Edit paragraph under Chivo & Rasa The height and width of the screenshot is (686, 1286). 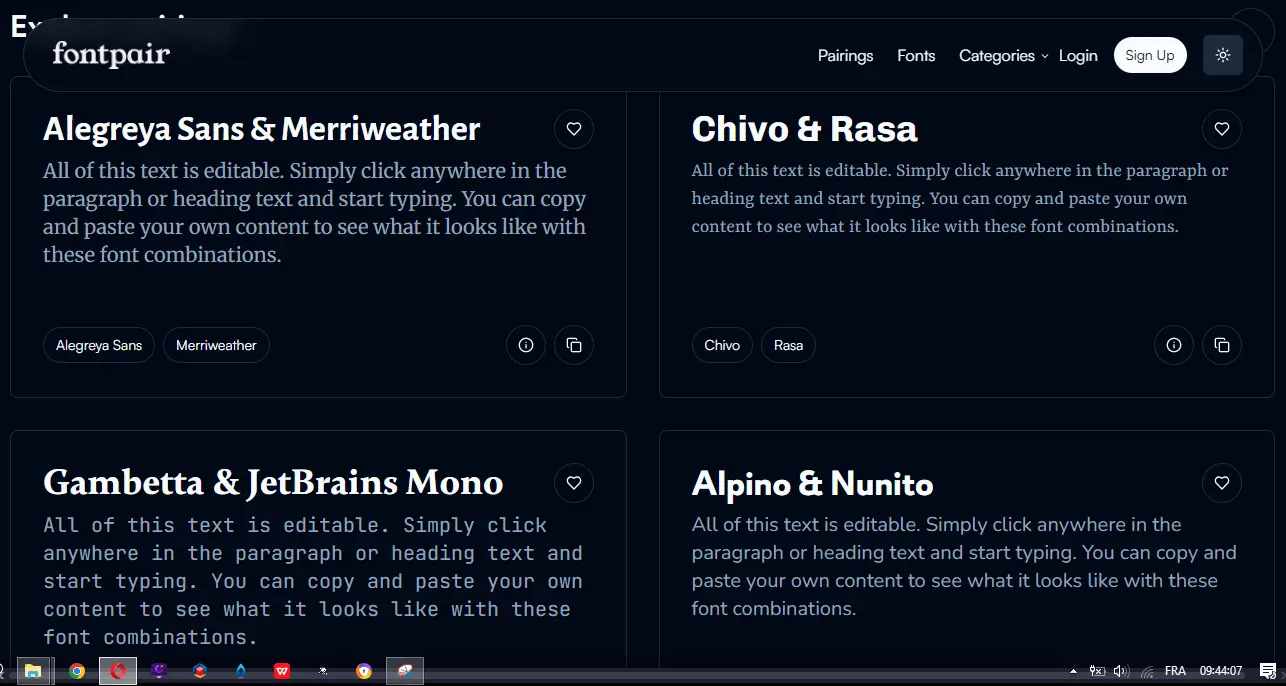[960, 198]
